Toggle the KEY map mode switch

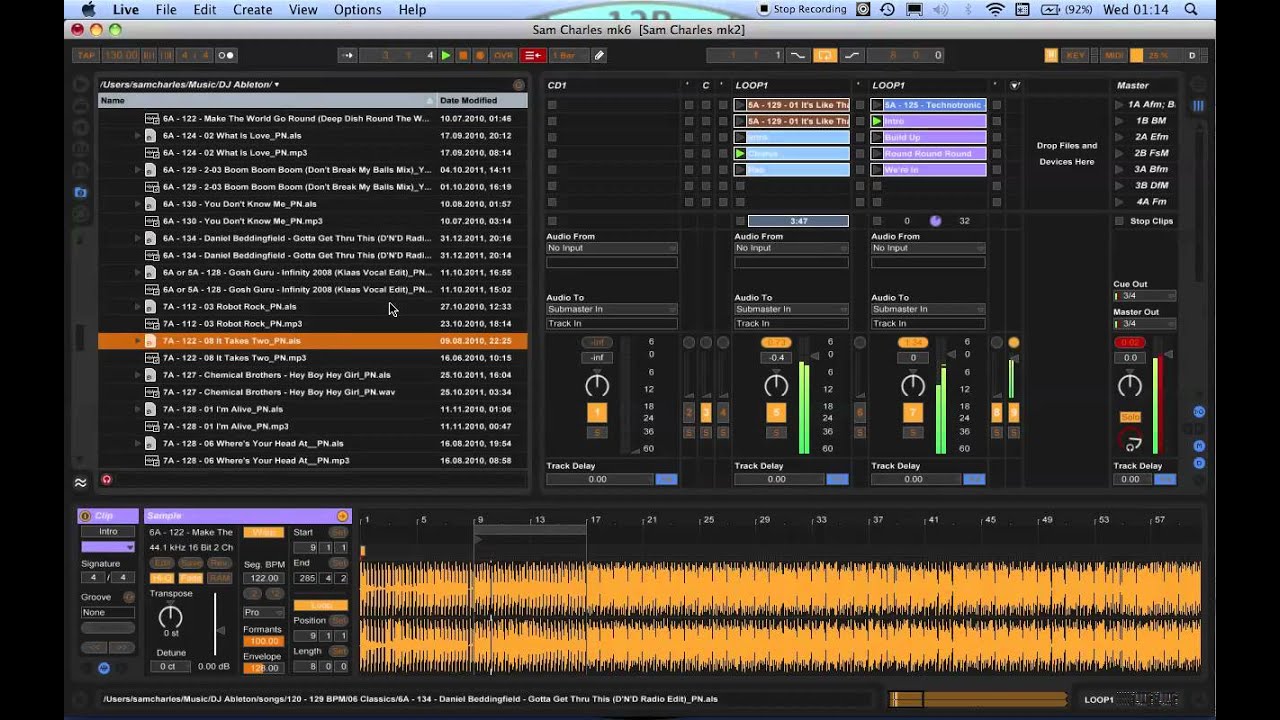click(1076, 55)
